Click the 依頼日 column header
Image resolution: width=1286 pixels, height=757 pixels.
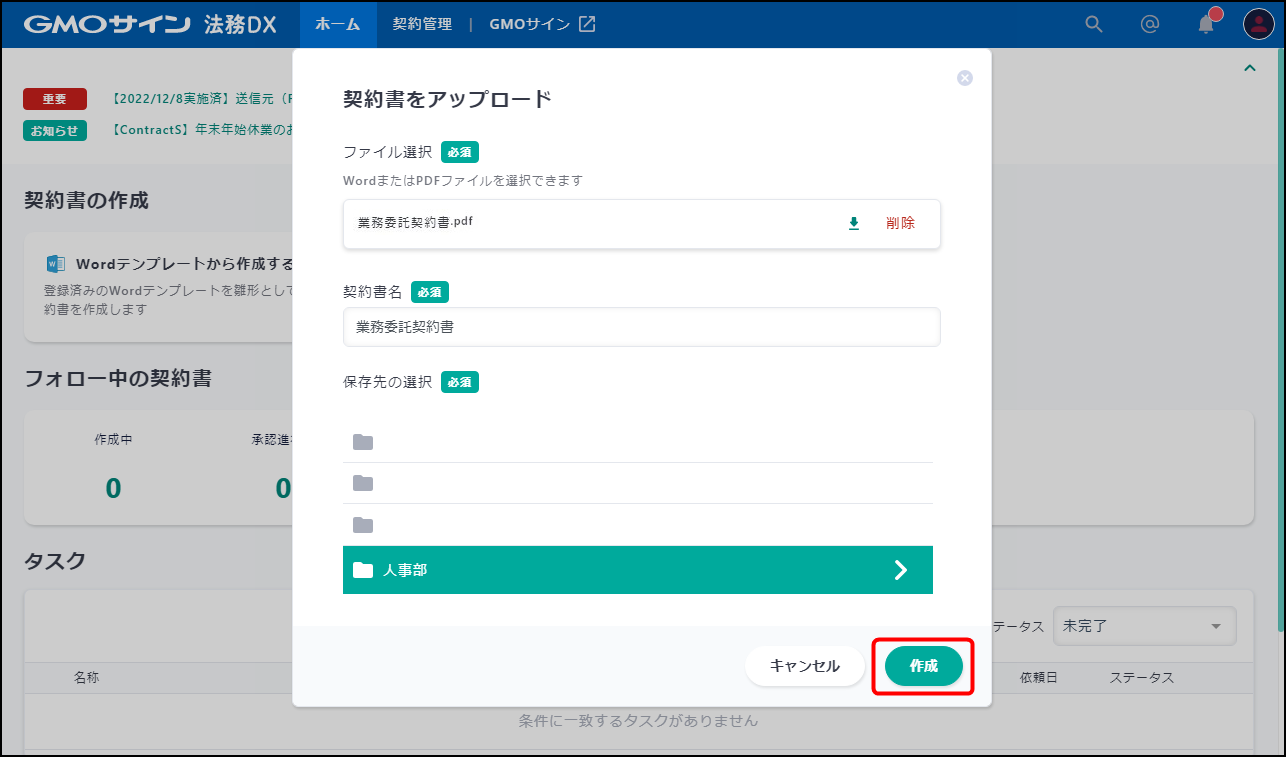coord(1038,677)
